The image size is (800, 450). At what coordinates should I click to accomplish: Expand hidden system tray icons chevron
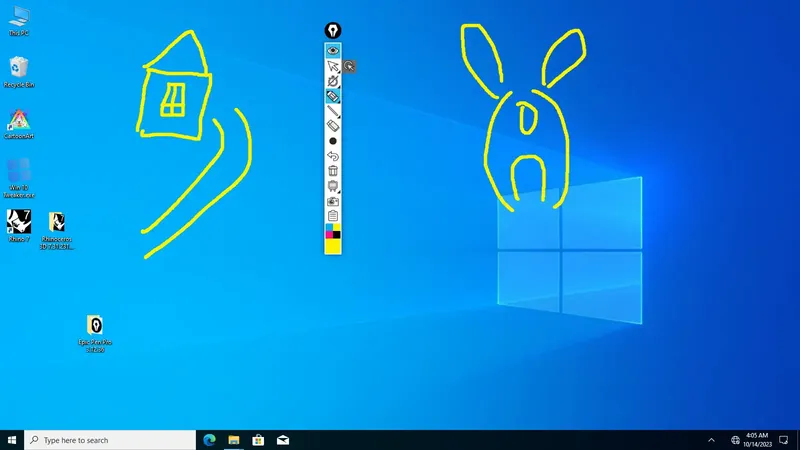711,440
